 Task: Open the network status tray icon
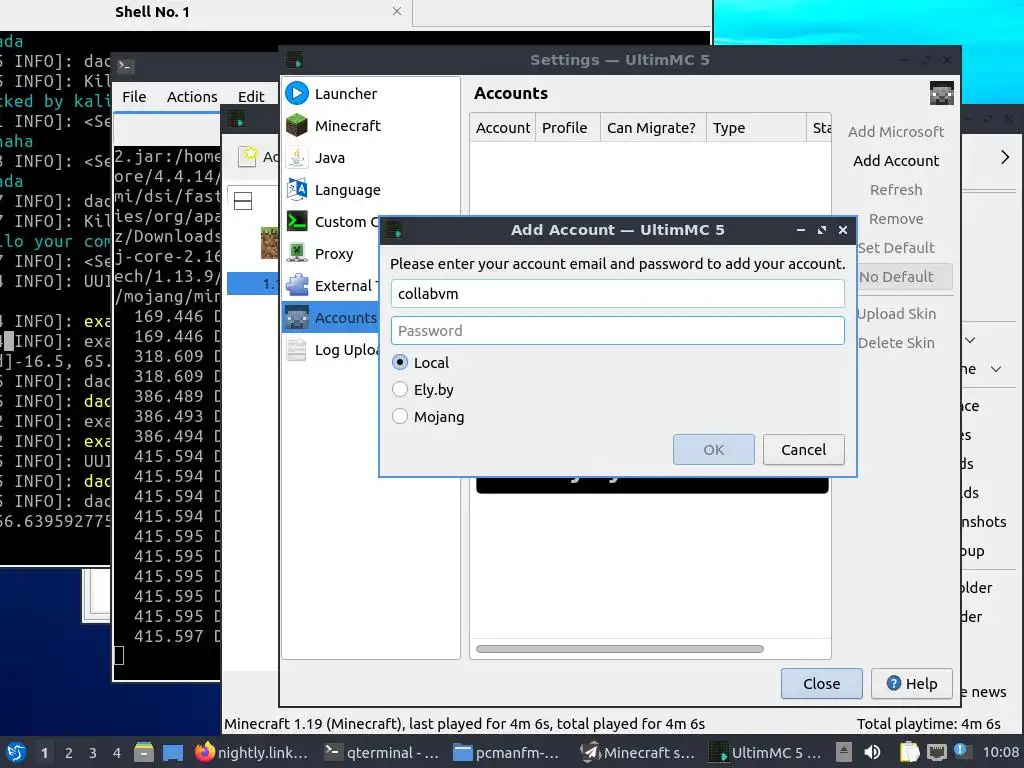click(x=937, y=752)
